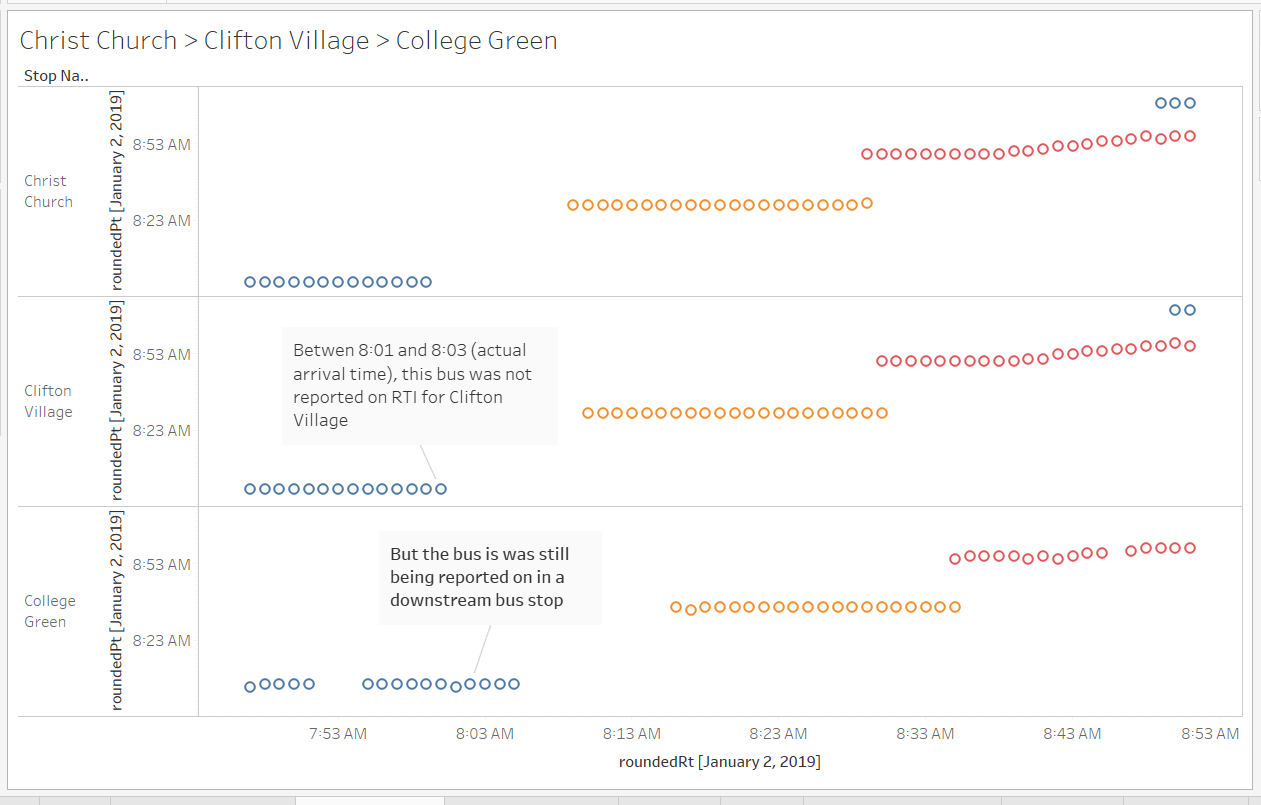Select the Christ Church row header
The image size is (1261, 805).
click(x=48, y=191)
